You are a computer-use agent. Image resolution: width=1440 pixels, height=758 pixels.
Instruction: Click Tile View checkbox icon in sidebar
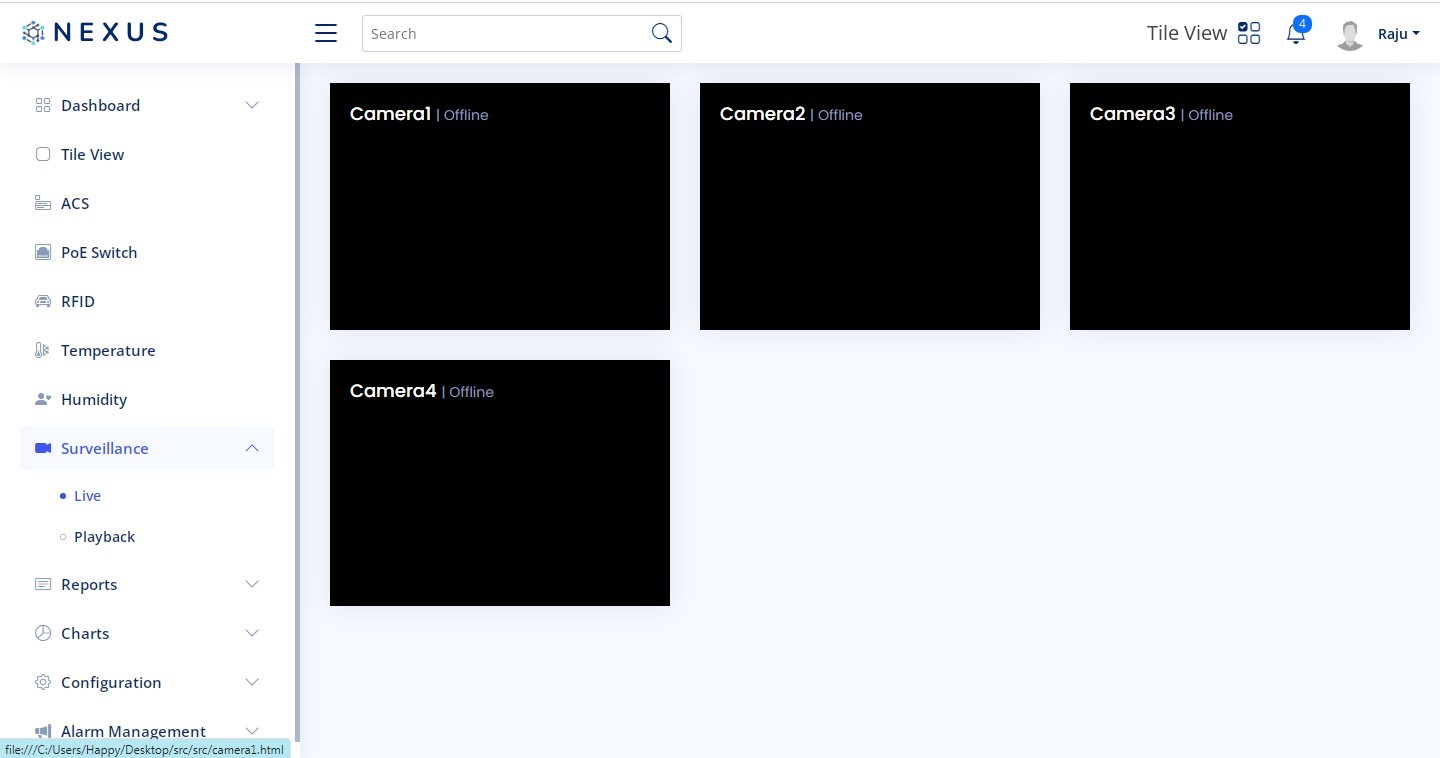coord(43,154)
